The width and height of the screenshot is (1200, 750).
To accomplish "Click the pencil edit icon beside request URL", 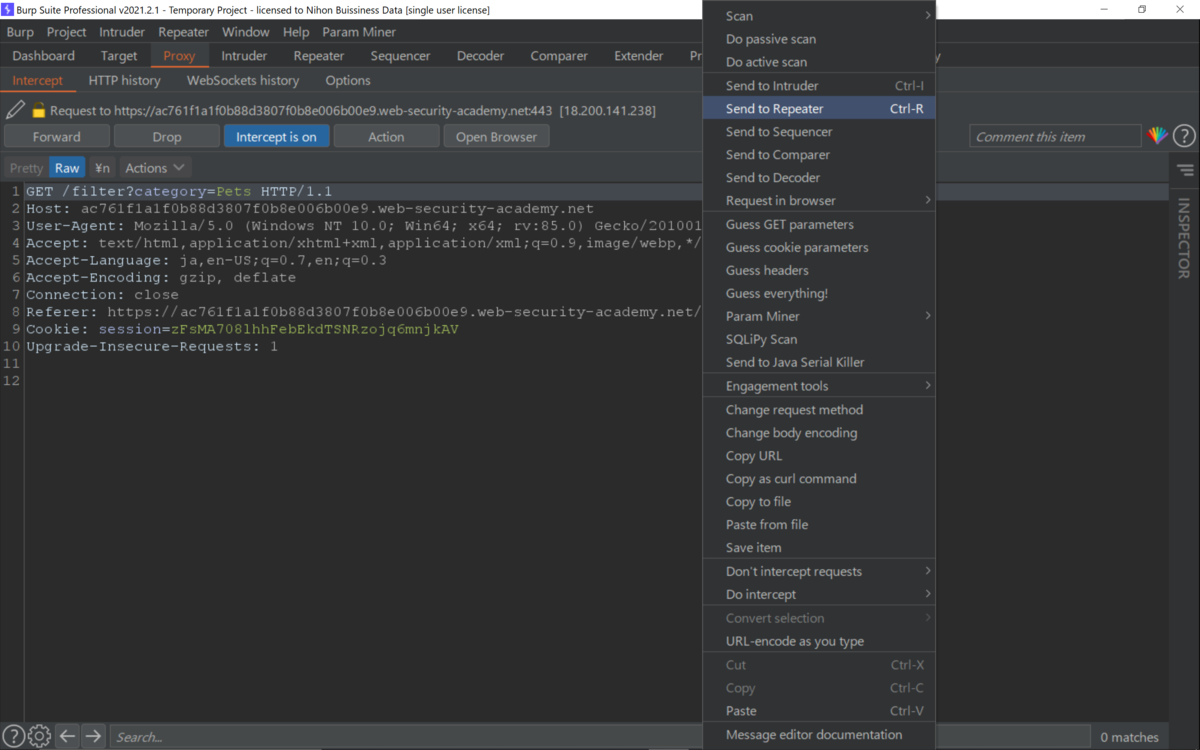I will coord(15,110).
